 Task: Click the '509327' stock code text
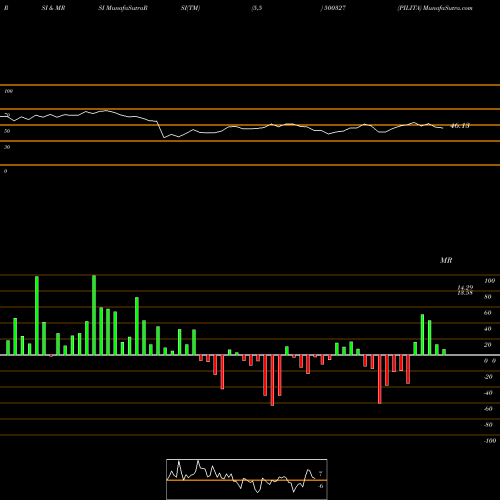[335, 8]
